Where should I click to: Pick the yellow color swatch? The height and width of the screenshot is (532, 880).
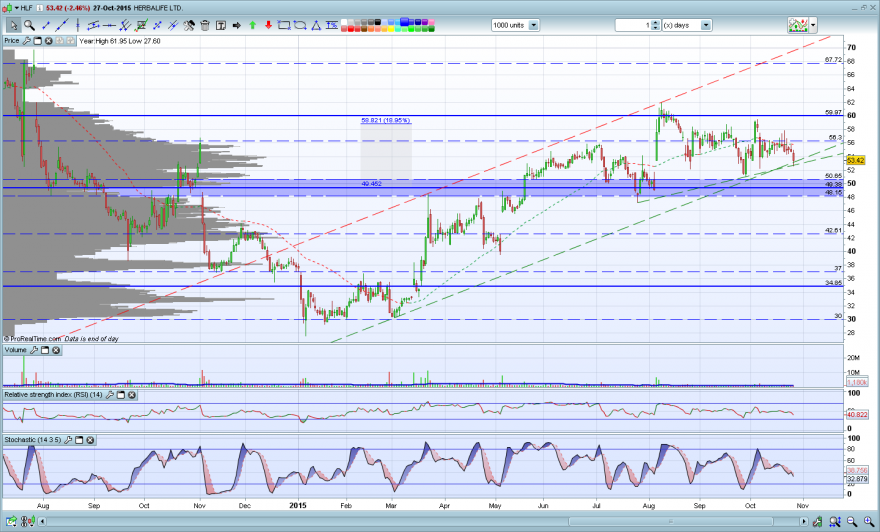(391, 29)
